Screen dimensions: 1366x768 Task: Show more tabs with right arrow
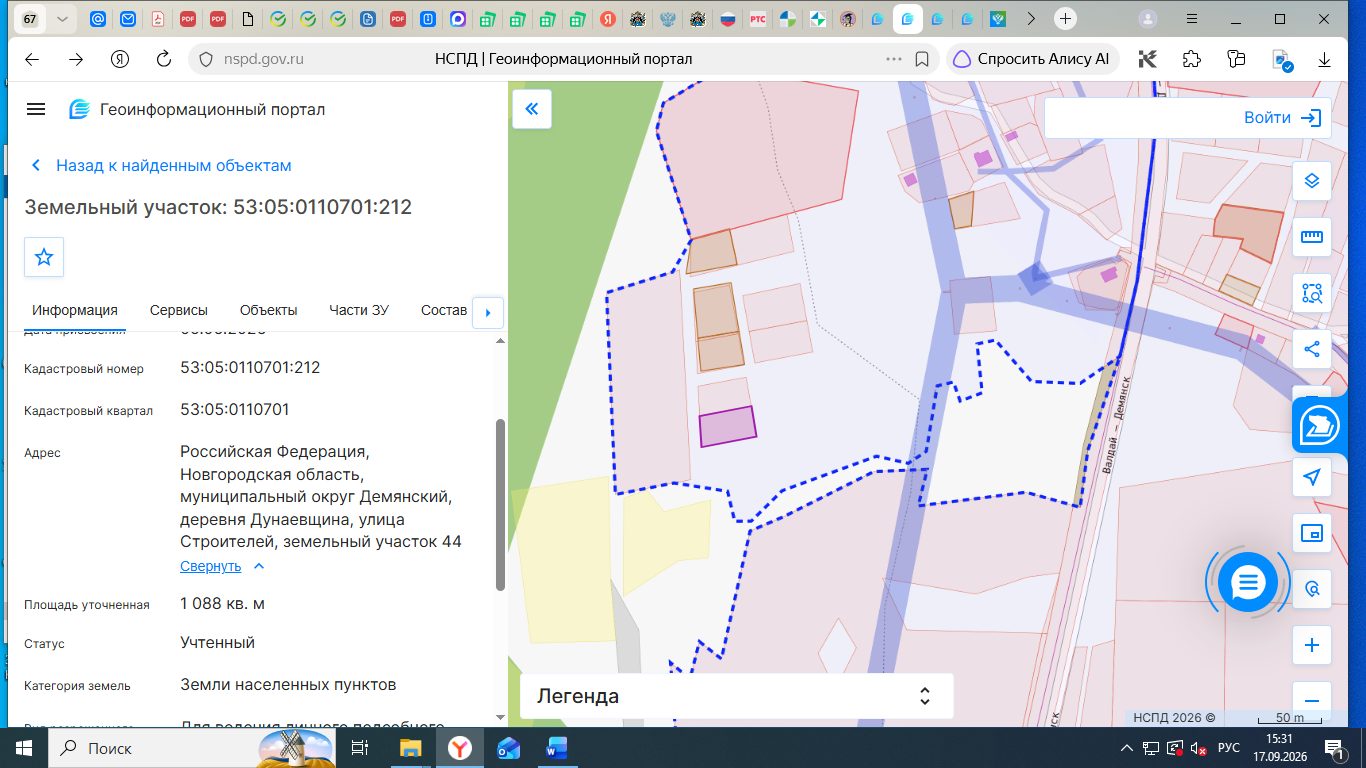pyautogui.click(x=488, y=312)
